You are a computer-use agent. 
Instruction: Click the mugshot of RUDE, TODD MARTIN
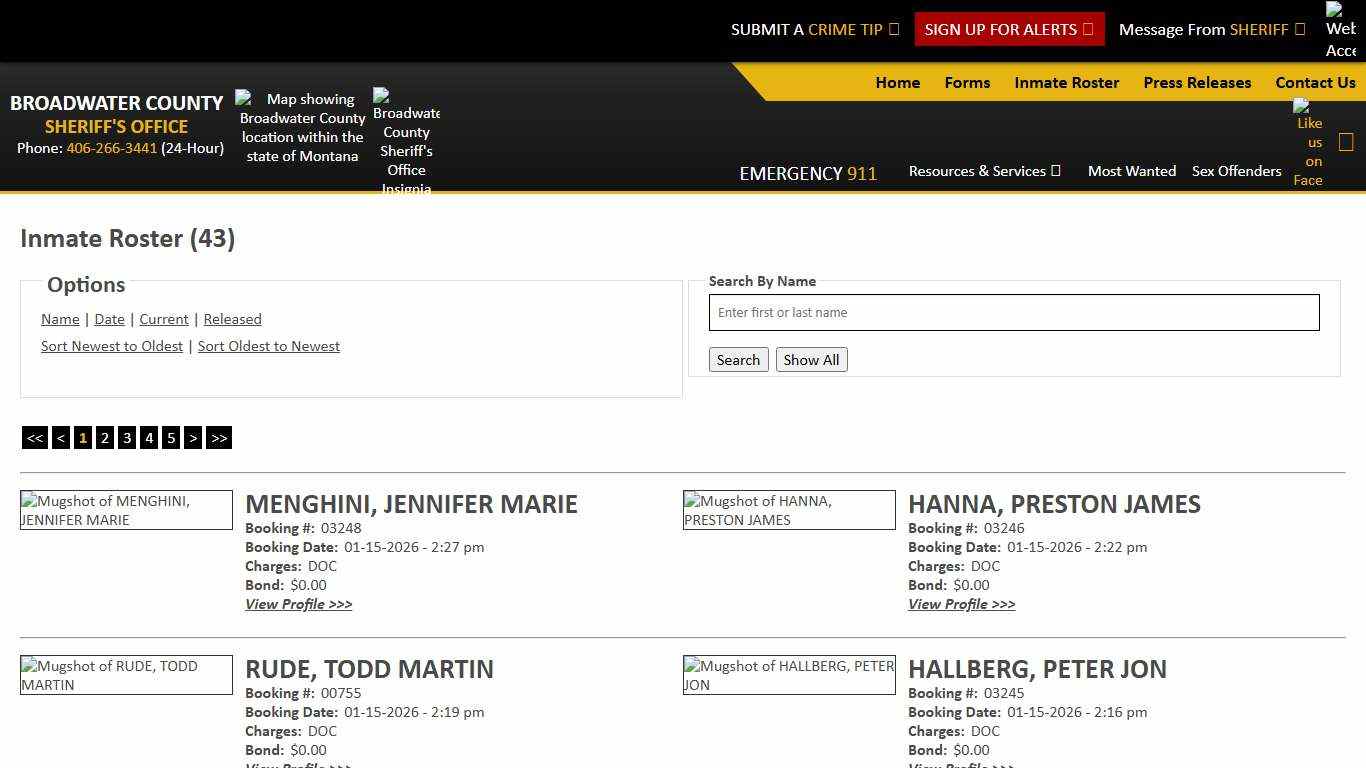(126, 674)
